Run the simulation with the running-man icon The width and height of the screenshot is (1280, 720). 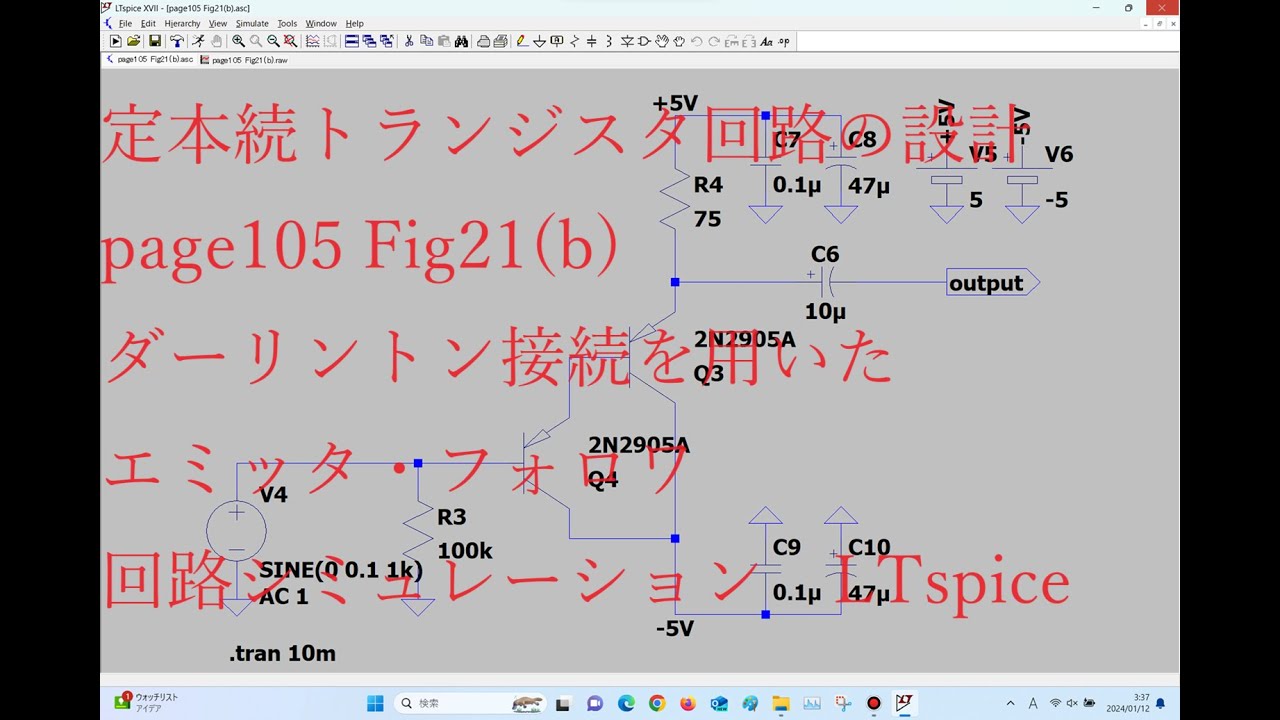tap(198, 41)
